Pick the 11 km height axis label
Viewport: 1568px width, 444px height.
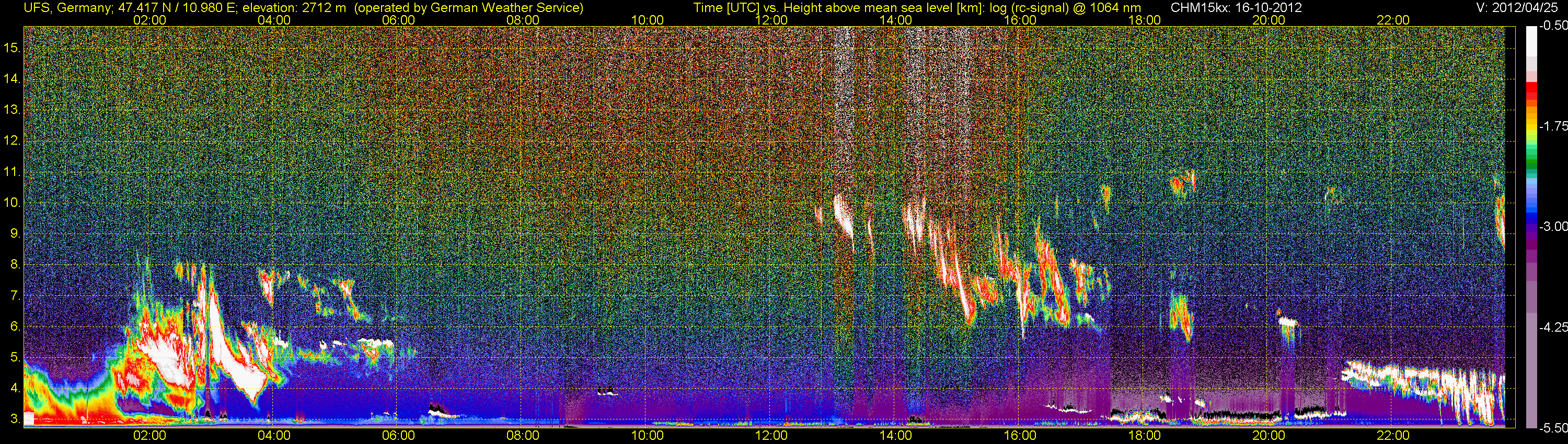pos(12,172)
